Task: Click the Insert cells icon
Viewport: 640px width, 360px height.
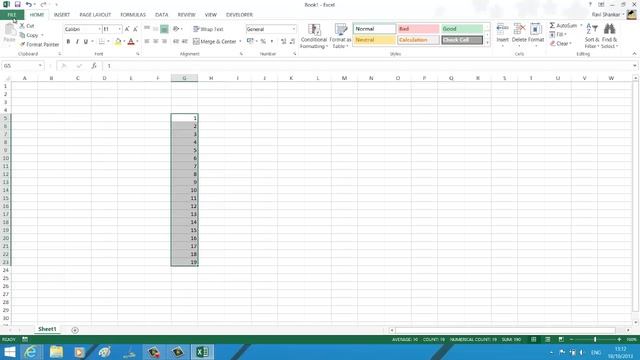Action: [x=502, y=29]
